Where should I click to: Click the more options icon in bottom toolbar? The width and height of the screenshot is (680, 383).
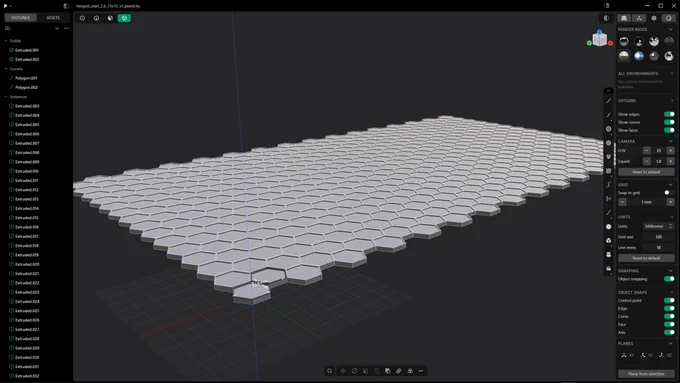(x=421, y=371)
